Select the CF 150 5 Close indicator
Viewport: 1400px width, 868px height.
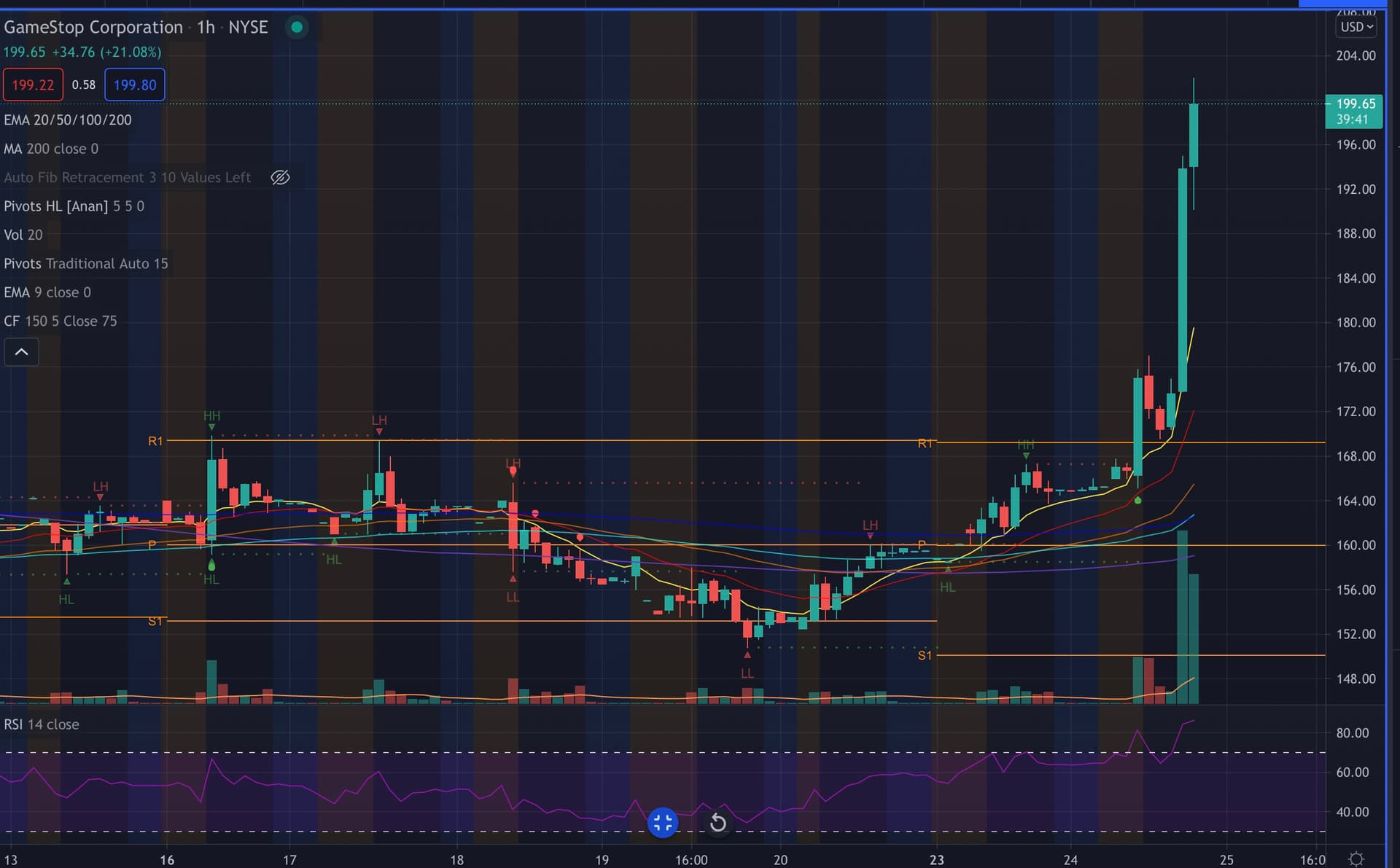click(x=60, y=321)
